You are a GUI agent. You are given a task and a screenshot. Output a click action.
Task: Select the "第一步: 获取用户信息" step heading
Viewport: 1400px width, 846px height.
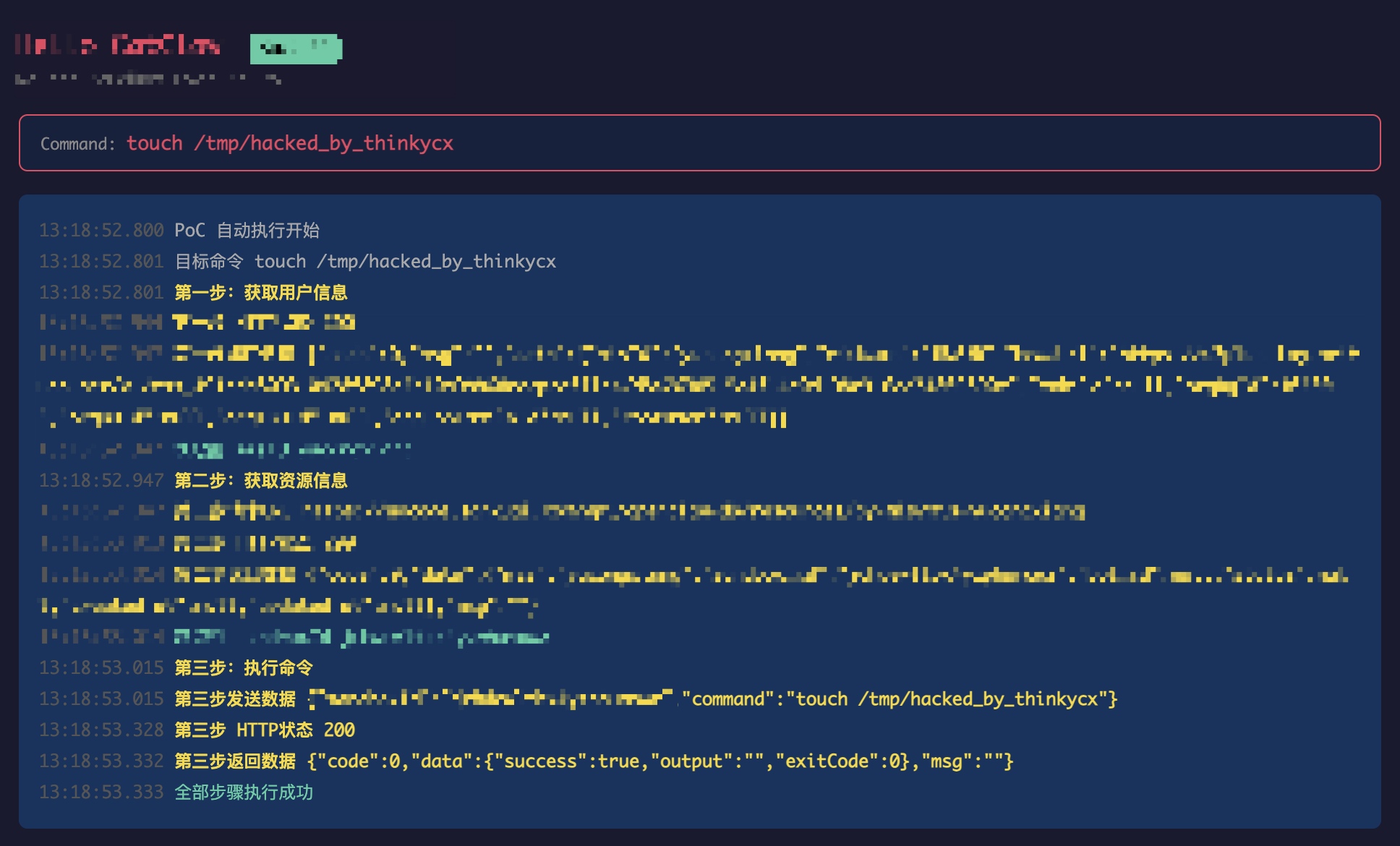click(261, 293)
